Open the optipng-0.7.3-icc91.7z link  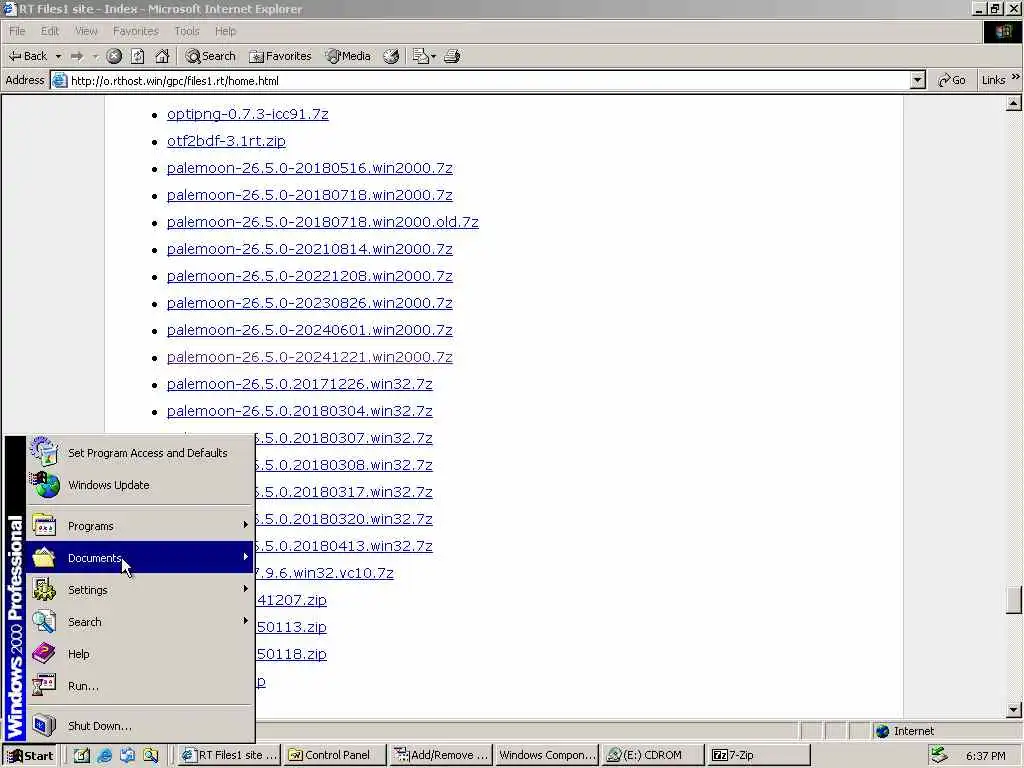pyautogui.click(x=248, y=114)
